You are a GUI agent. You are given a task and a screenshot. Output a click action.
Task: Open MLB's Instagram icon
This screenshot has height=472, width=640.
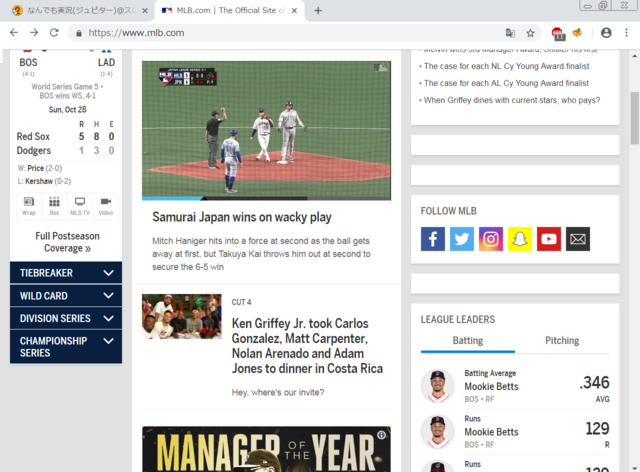pos(491,239)
